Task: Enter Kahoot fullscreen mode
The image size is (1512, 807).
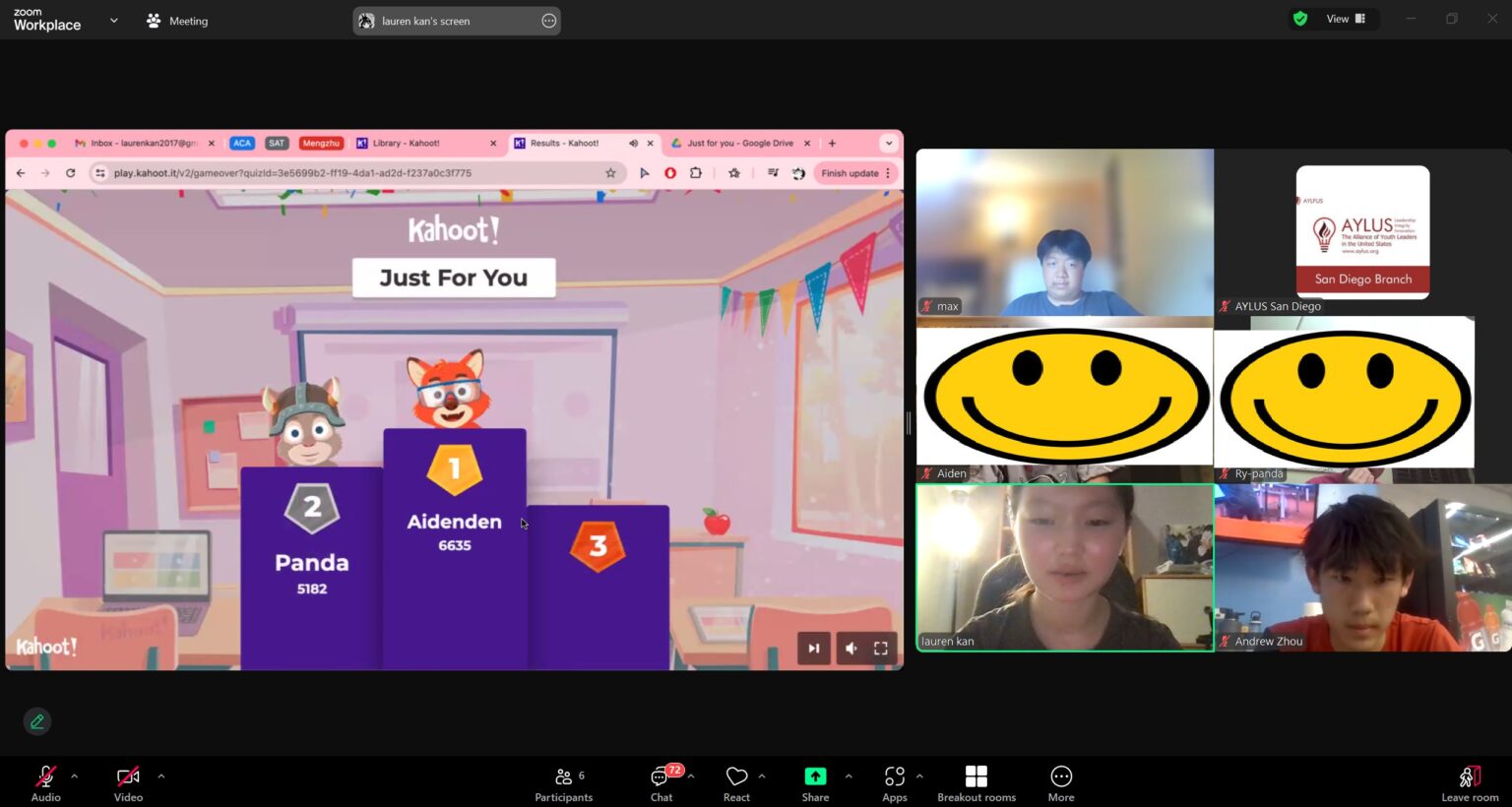Action: point(881,649)
